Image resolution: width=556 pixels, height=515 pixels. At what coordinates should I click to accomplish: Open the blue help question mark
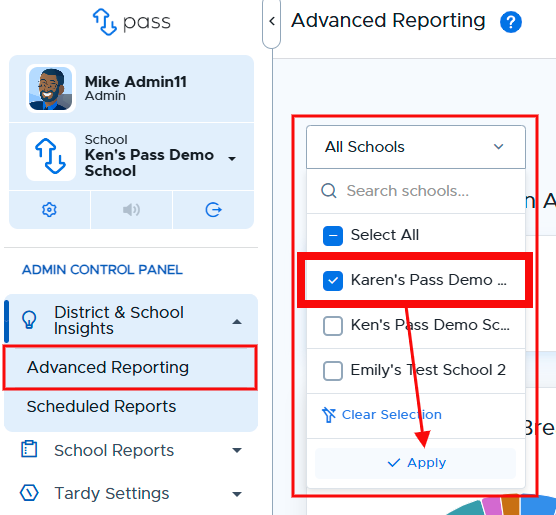(x=511, y=22)
